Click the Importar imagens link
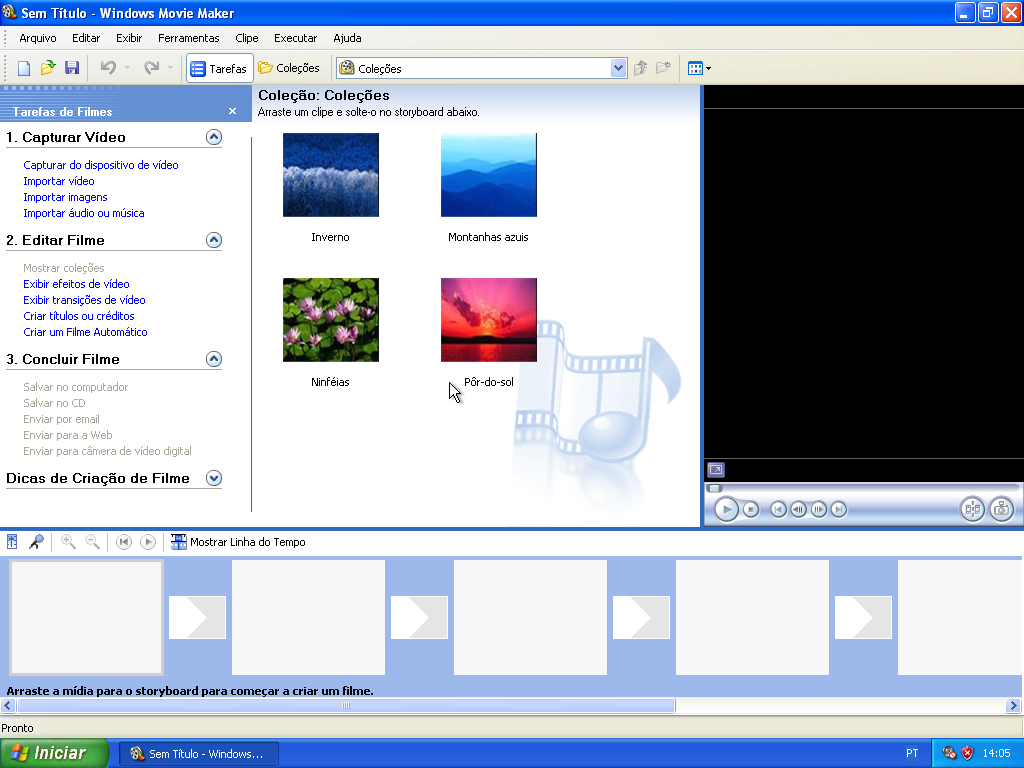 tap(65, 197)
